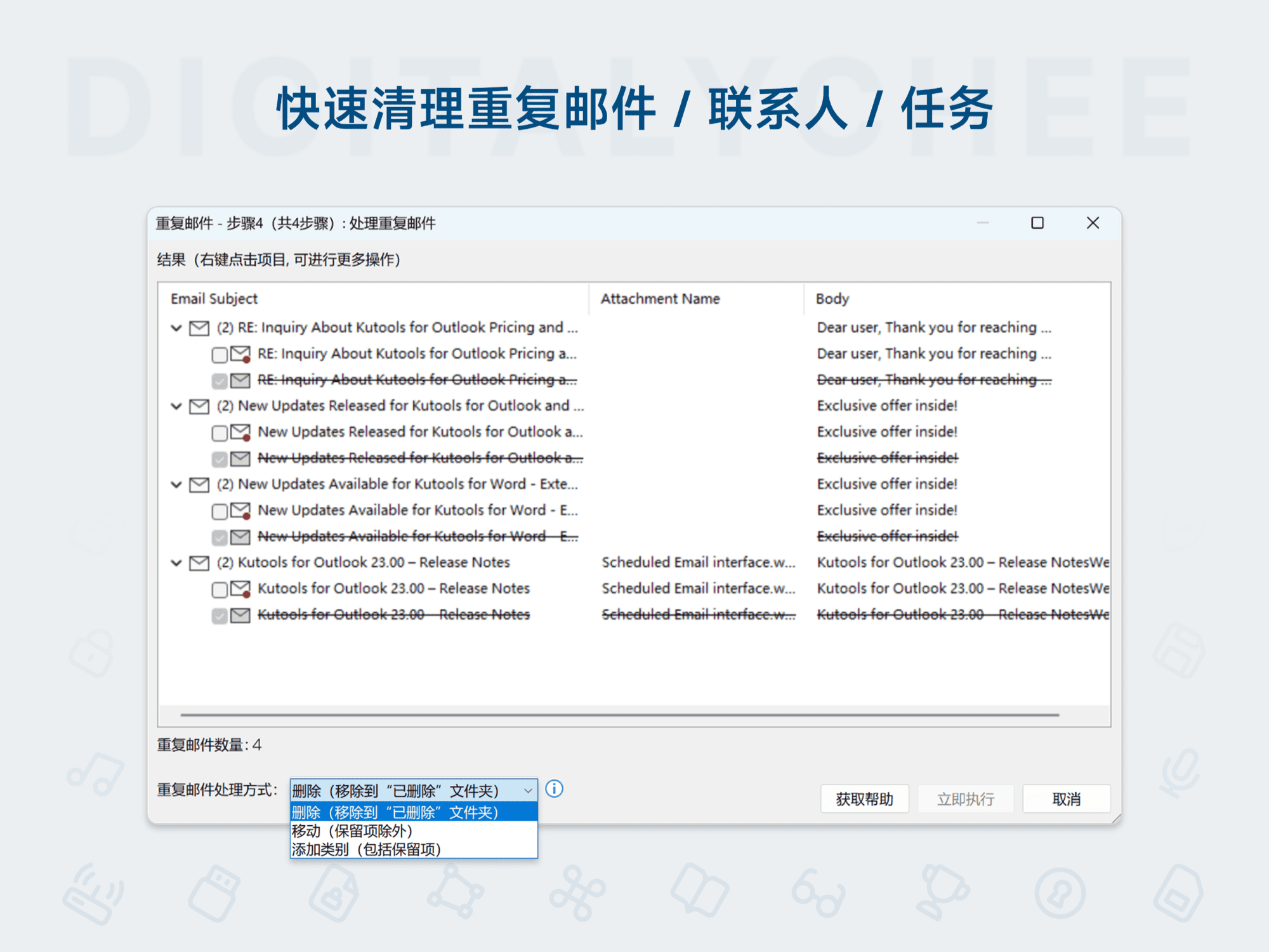Image resolution: width=1269 pixels, height=952 pixels.
Task: Select kept row 'New Updates Available for Kutools for Word - E...'
Action: pos(418,511)
